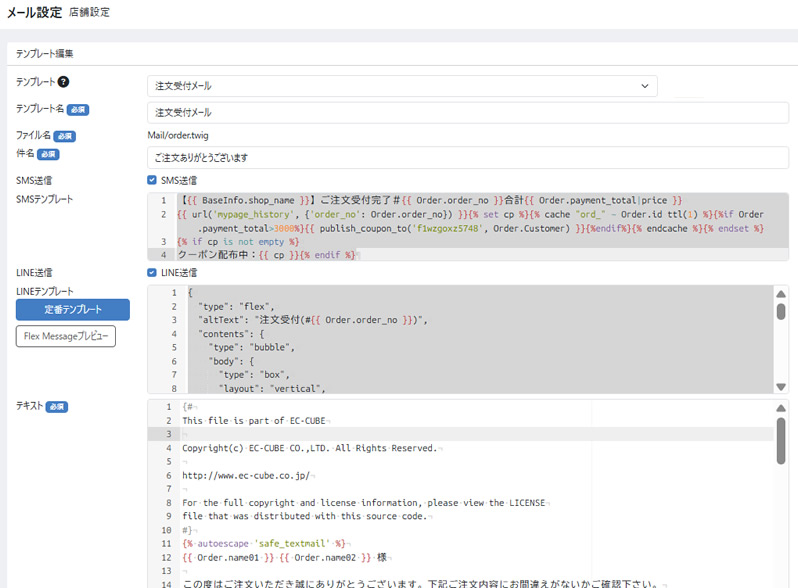Image resolution: width=798 pixels, height=588 pixels.
Task: Click line 4 クーポン配布中 in SMS editor
Action: [x=266, y=255]
